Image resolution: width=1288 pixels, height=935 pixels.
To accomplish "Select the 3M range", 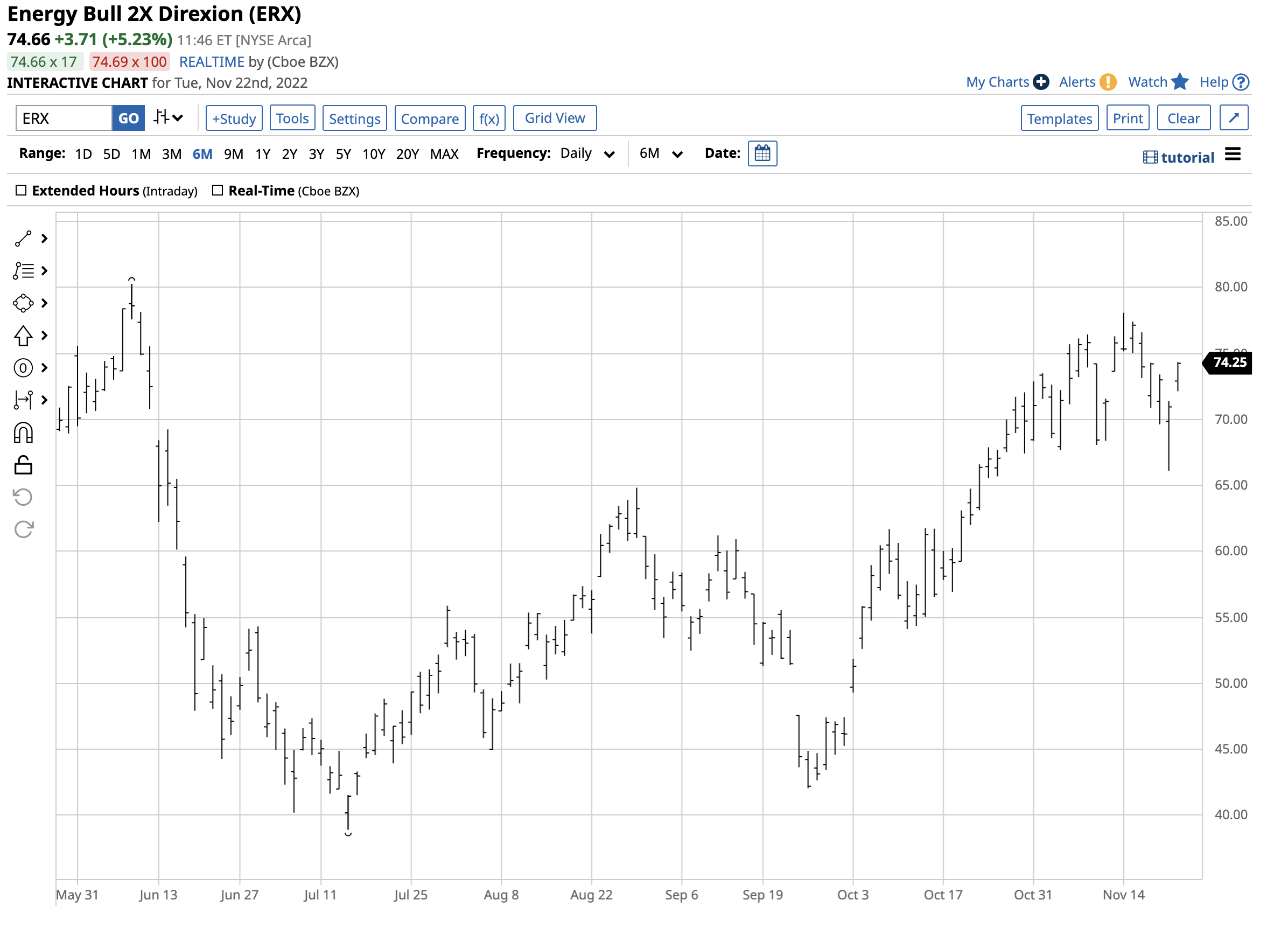I will [172, 154].
